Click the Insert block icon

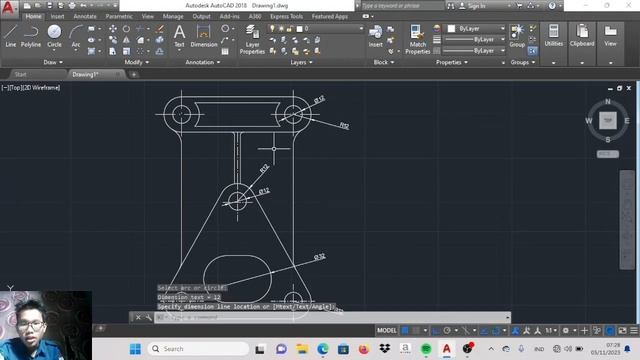pyautogui.click(x=376, y=36)
